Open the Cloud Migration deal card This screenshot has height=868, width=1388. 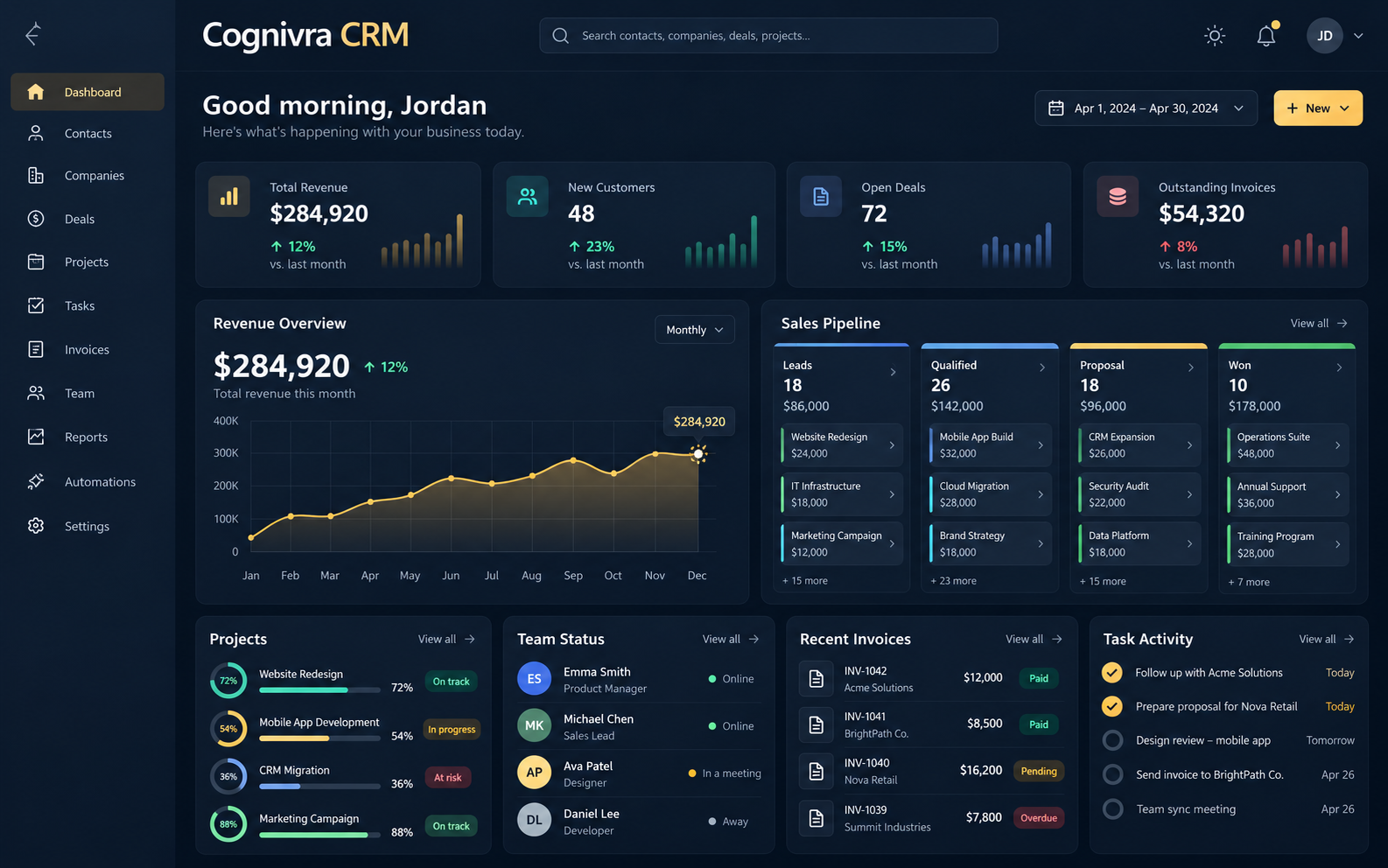tap(990, 494)
